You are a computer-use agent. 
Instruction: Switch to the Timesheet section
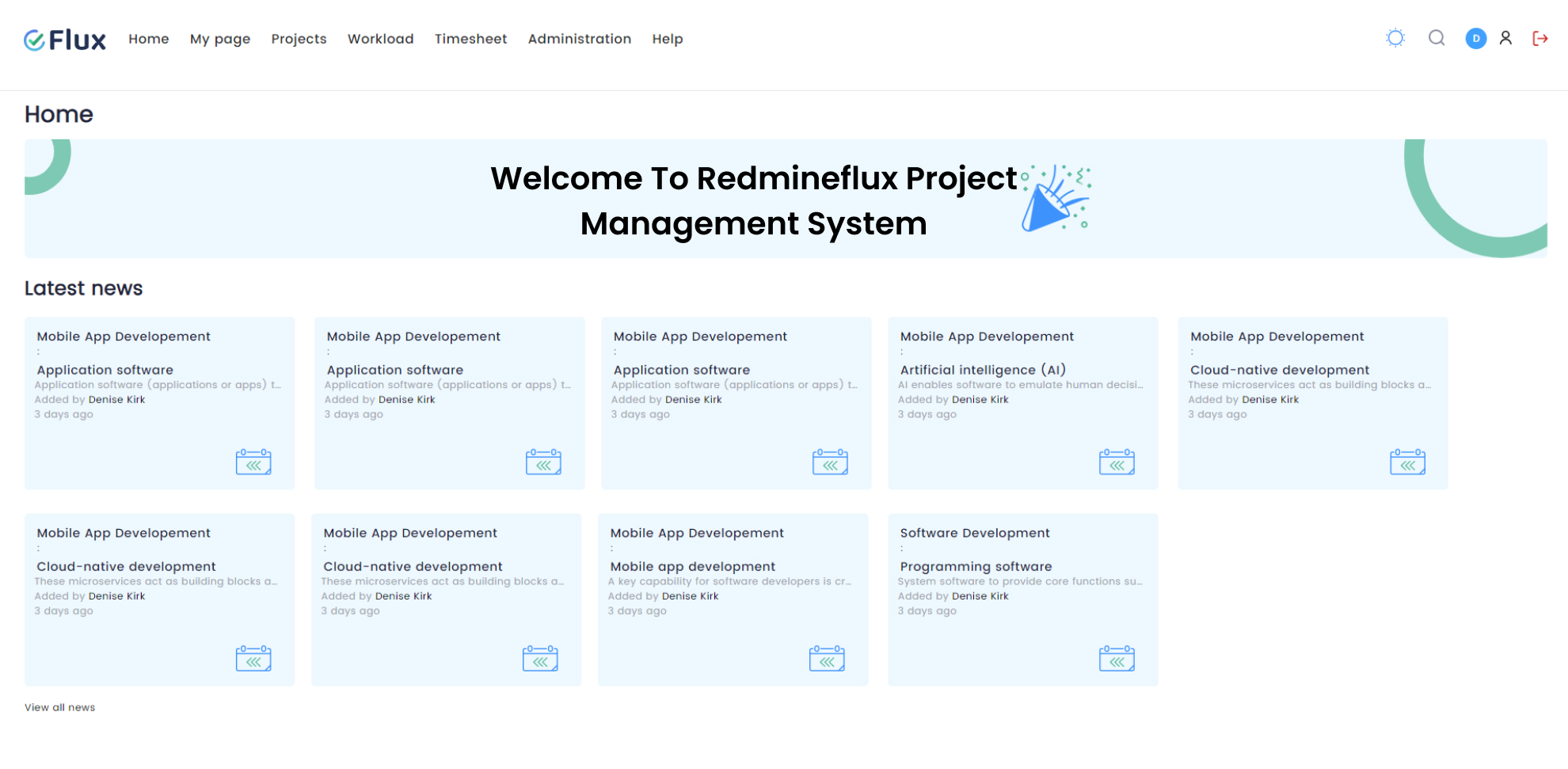(470, 39)
